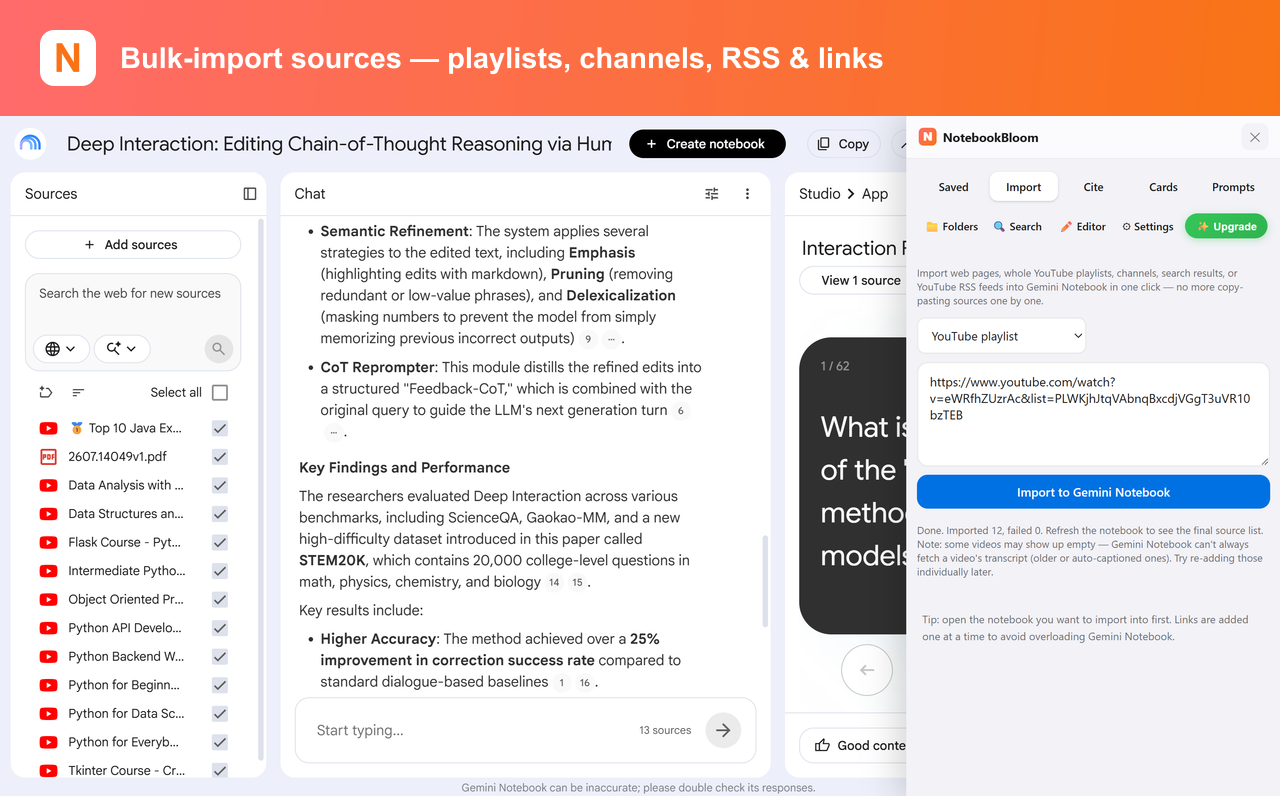Image resolution: width=1280 pixels, height=800 pixels.
Task: Click the NotebookBloom panel header logo
Action: (928, 138)
